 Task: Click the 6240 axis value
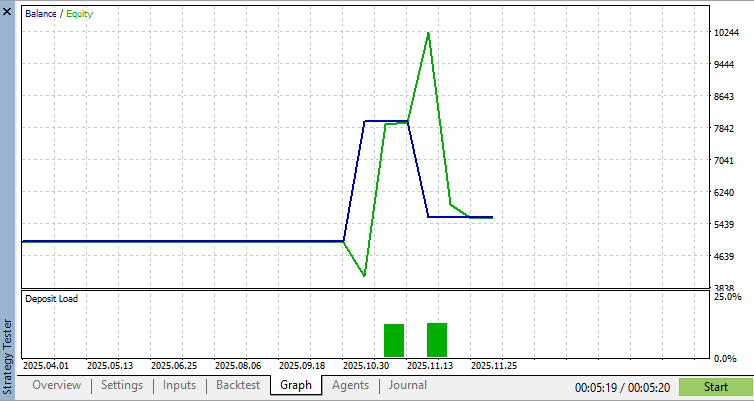click(x=724, y=192)
